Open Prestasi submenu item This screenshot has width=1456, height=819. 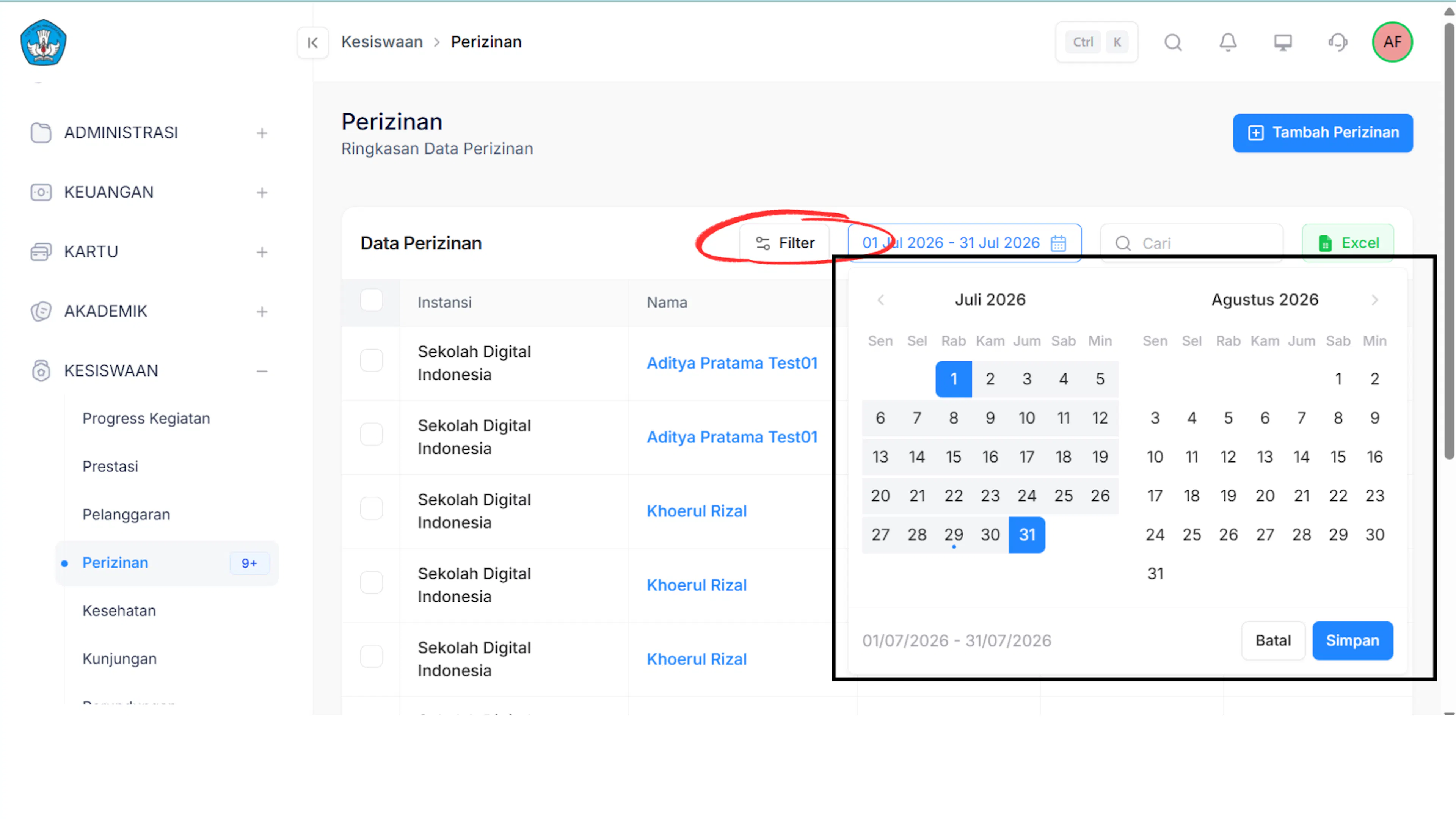(110, 466)
